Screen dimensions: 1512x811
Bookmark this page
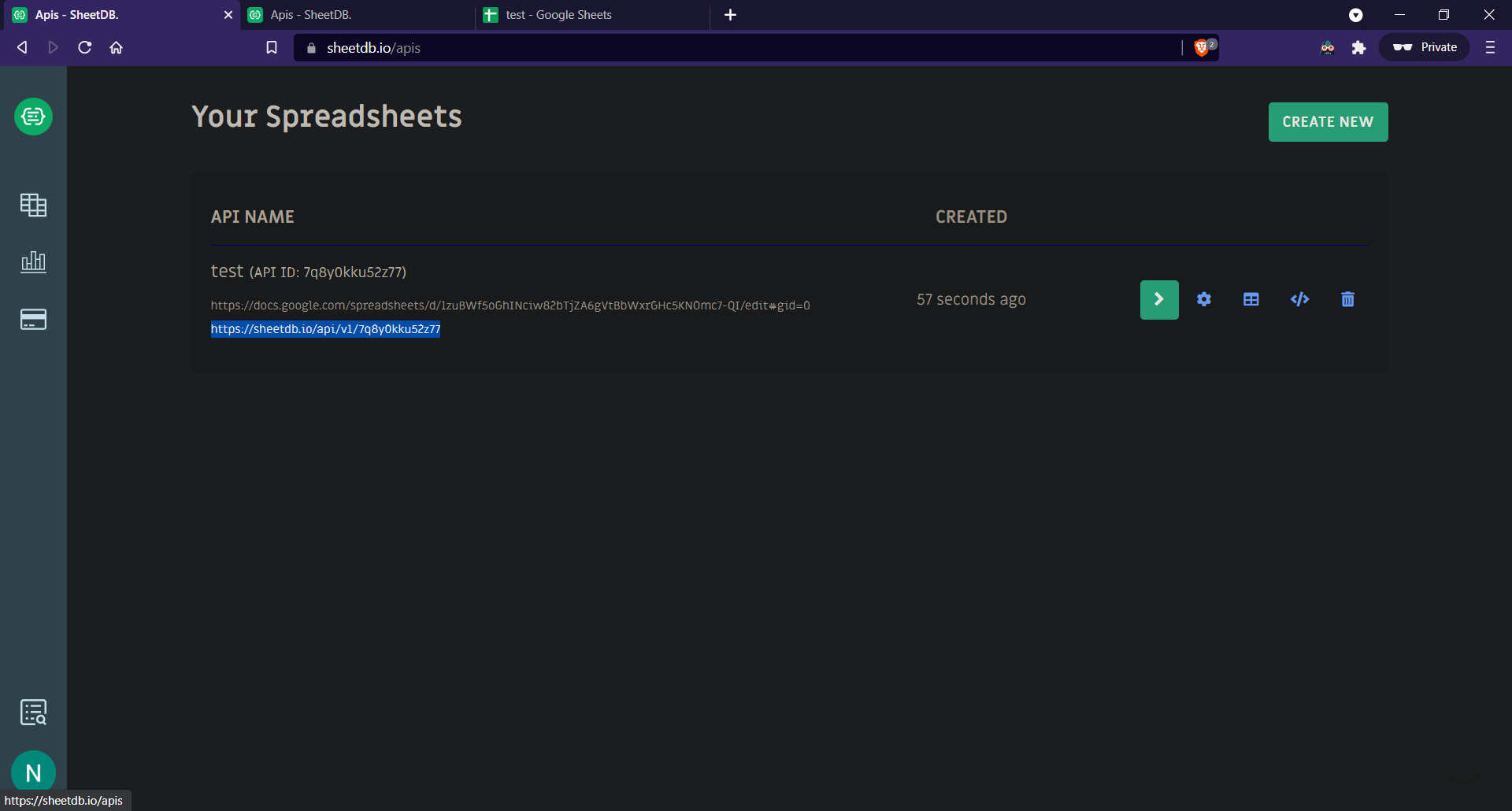click(x=272, y=47)
